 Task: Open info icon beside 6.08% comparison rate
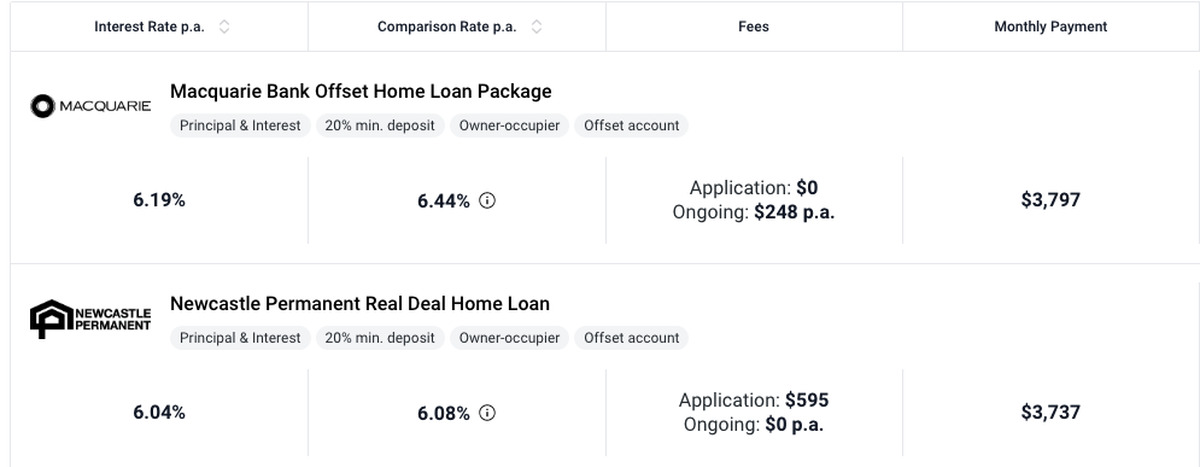(487, 413)
